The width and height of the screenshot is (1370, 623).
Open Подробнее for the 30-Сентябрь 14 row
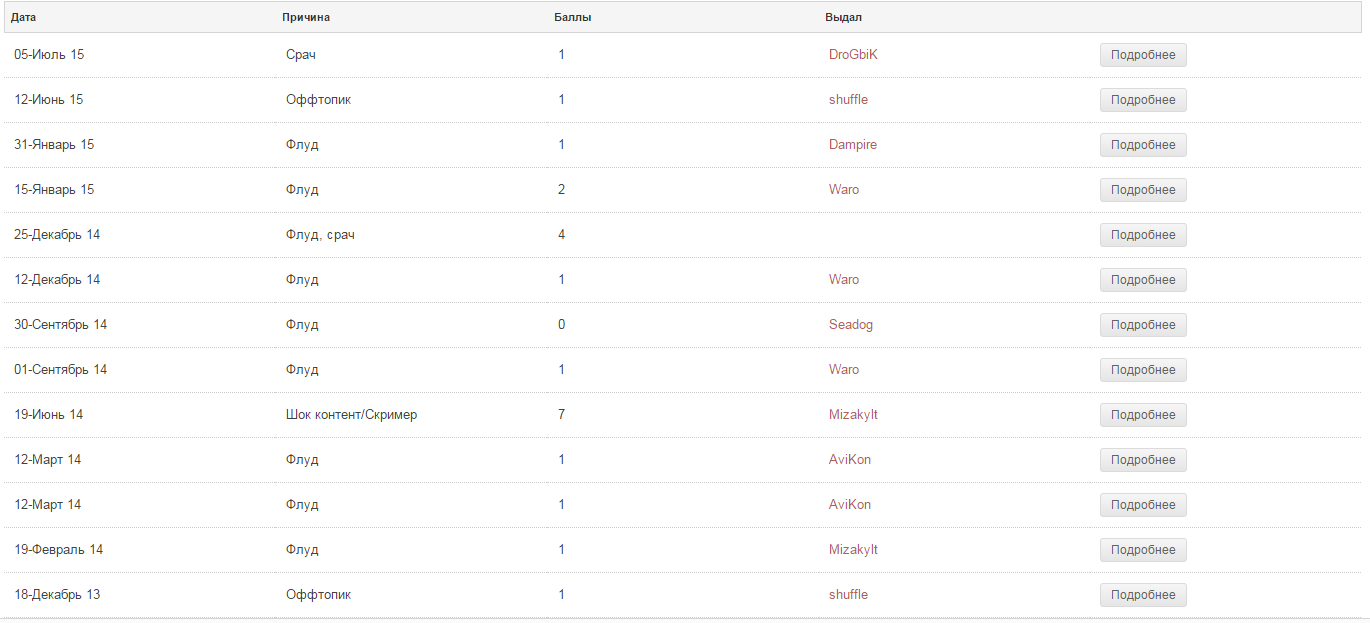(1143, 325)
